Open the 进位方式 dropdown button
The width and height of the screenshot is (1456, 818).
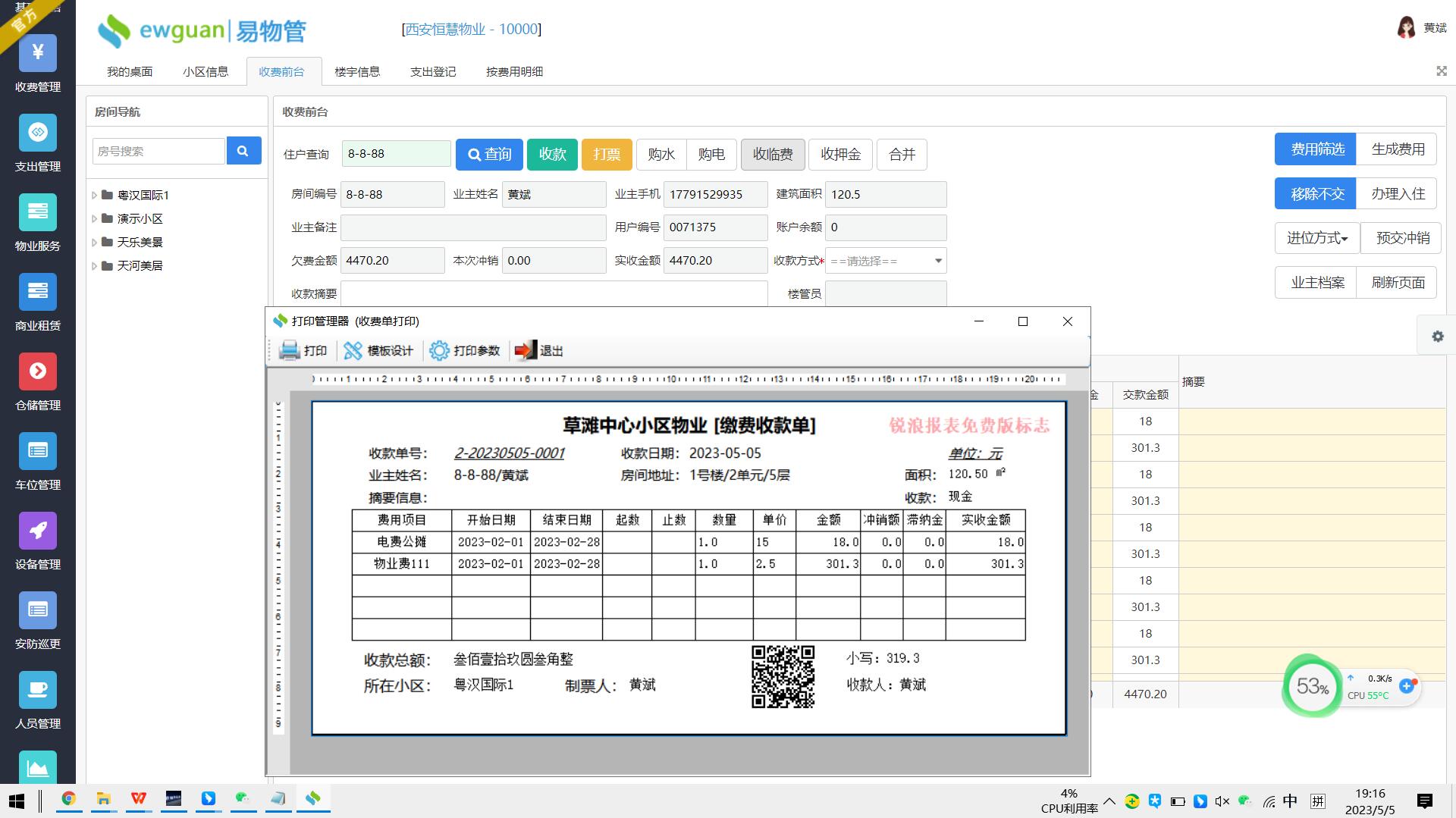pos(1316,238)
